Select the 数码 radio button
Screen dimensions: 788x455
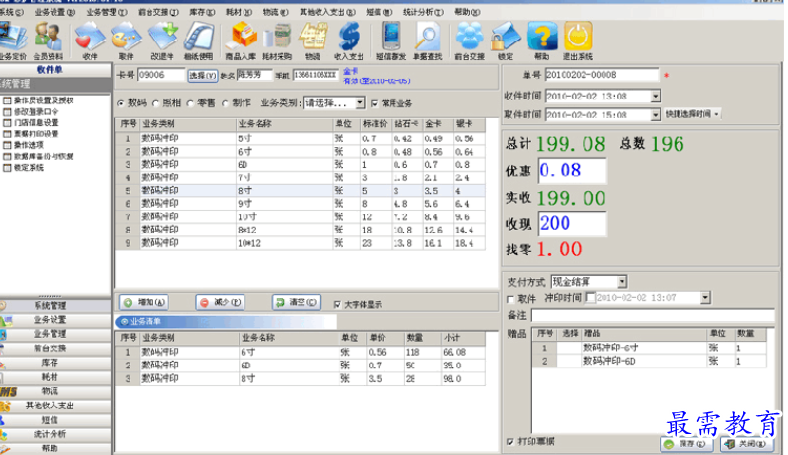pos(121,103)
